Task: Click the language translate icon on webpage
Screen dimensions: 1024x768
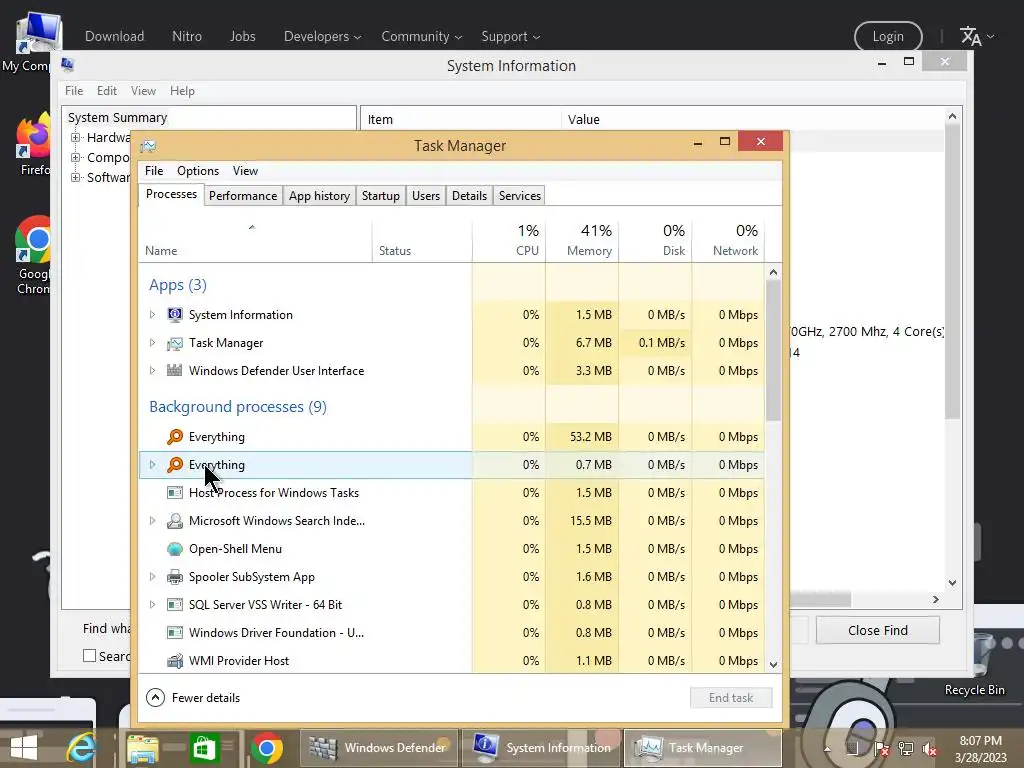Action: pyautogui.click(x=970, y=37)
